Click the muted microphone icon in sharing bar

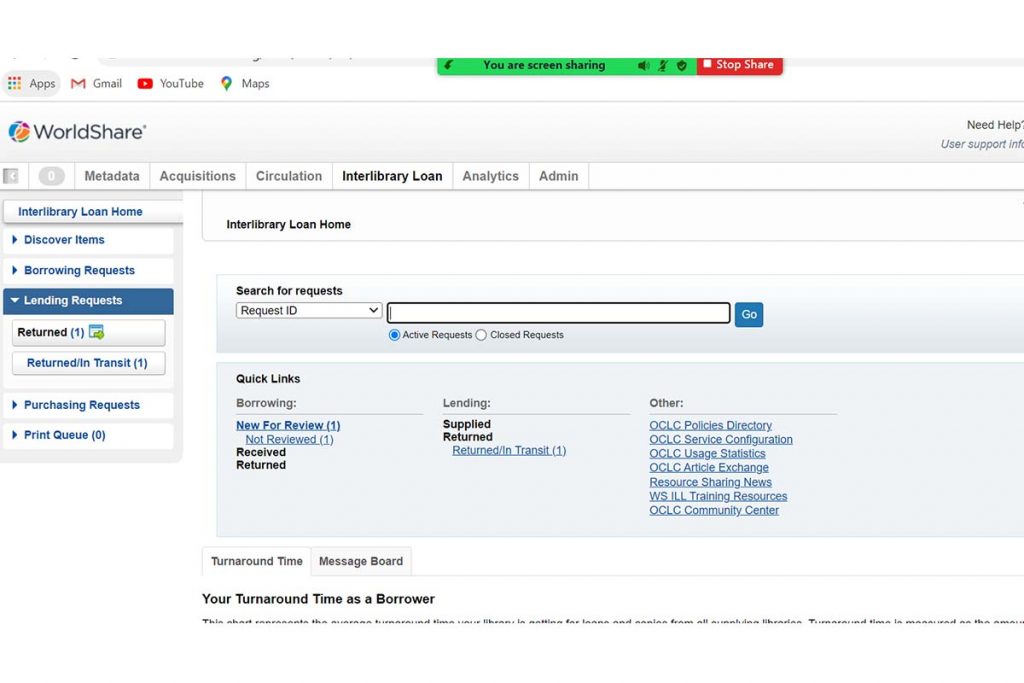click(x=662, y=65)
